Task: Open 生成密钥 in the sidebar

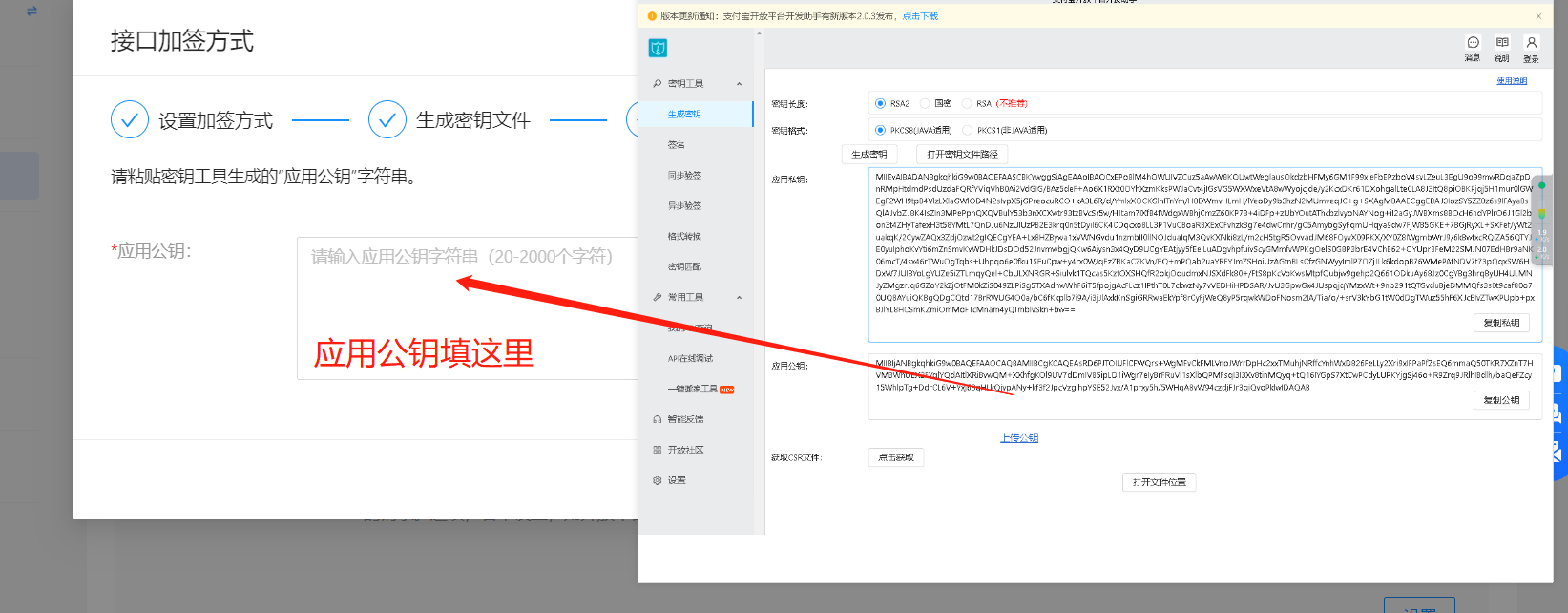Action: 697,115
